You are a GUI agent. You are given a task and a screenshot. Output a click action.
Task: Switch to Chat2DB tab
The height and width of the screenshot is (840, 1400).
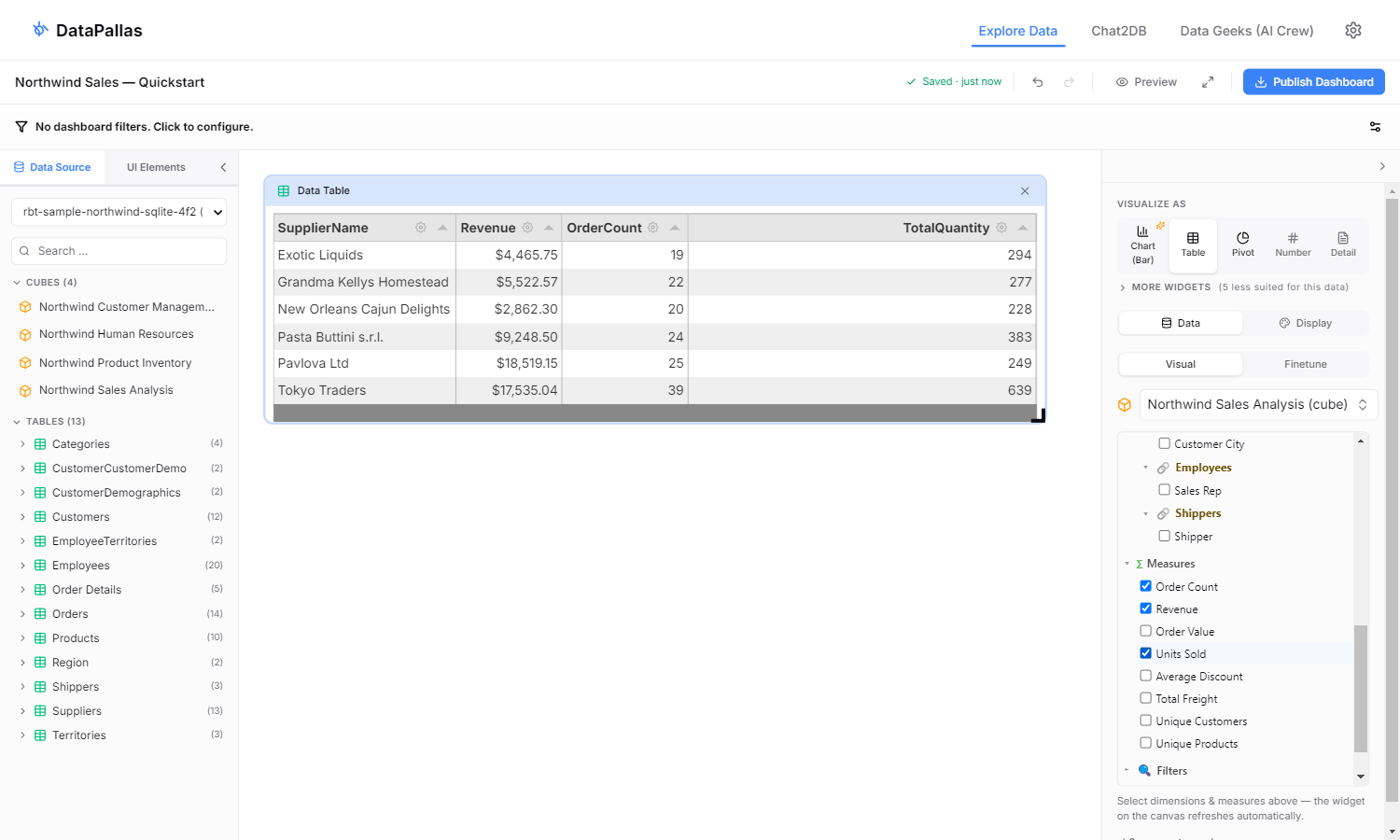[1119, 31]
